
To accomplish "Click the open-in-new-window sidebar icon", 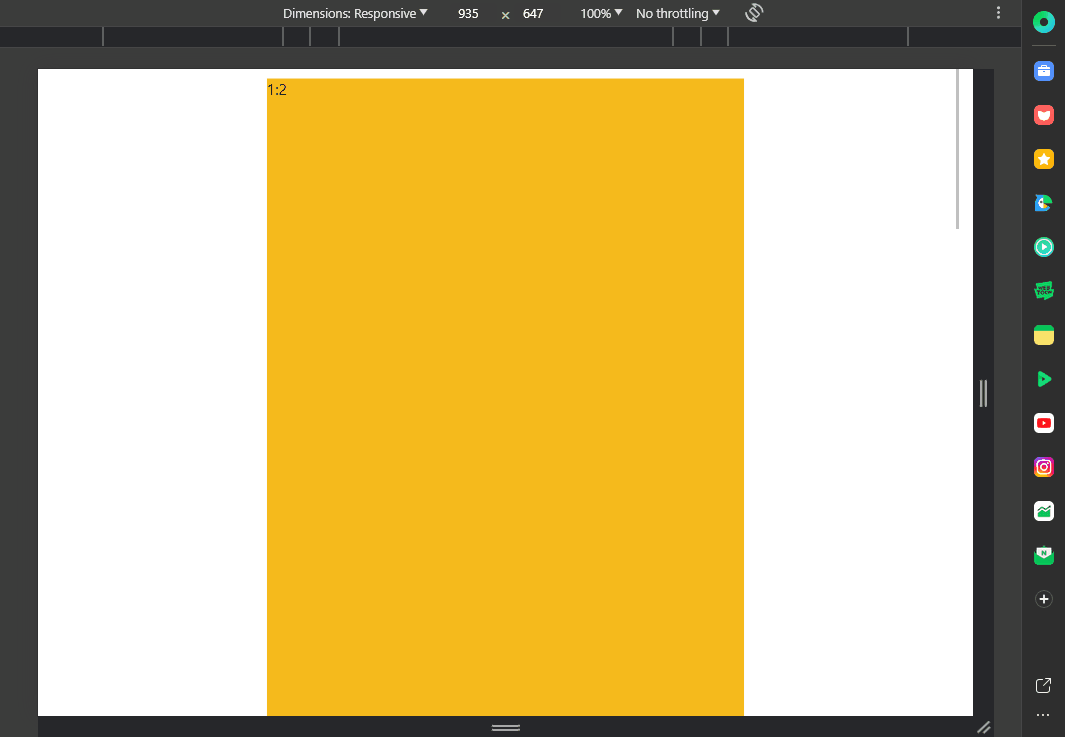I will pyautogui.click(x=1043, y=685).
